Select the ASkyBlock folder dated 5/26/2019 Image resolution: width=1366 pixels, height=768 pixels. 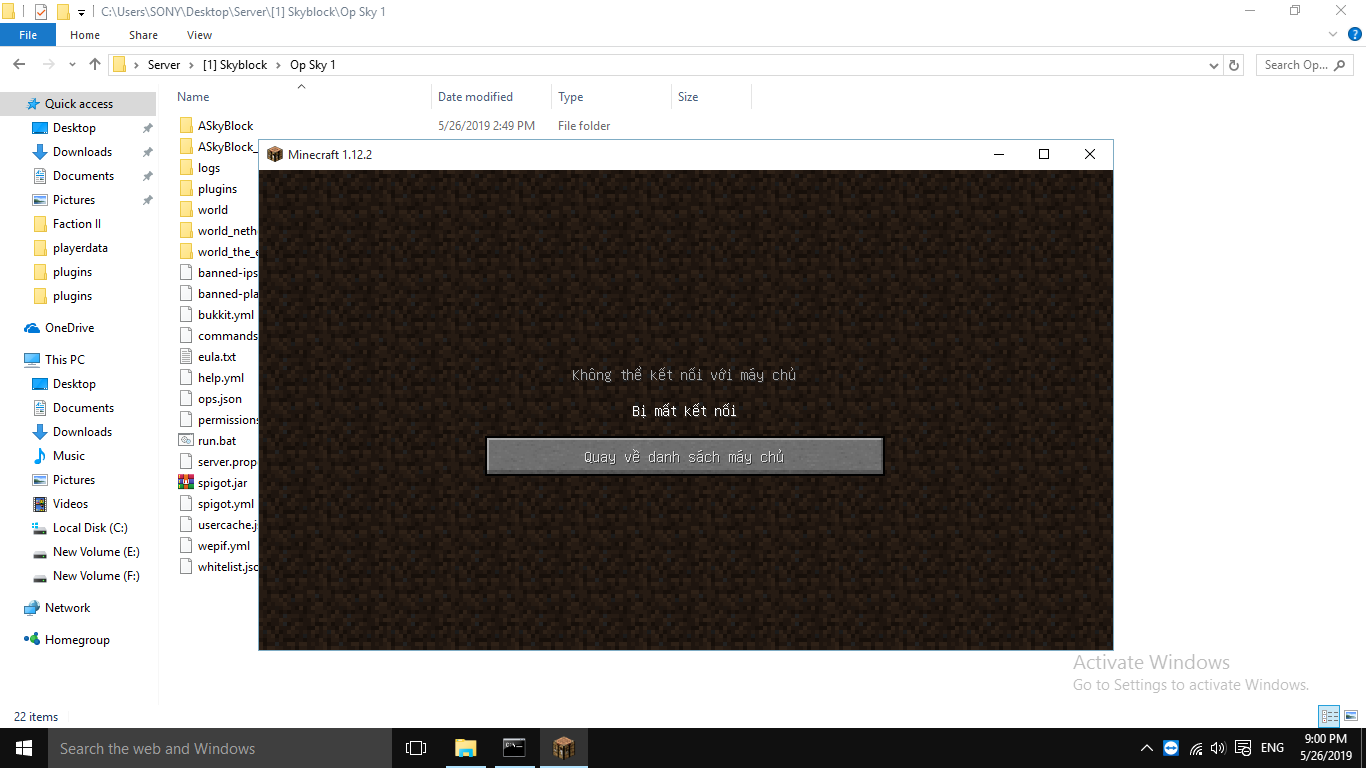pyautogui.click(x=225, y=126)
